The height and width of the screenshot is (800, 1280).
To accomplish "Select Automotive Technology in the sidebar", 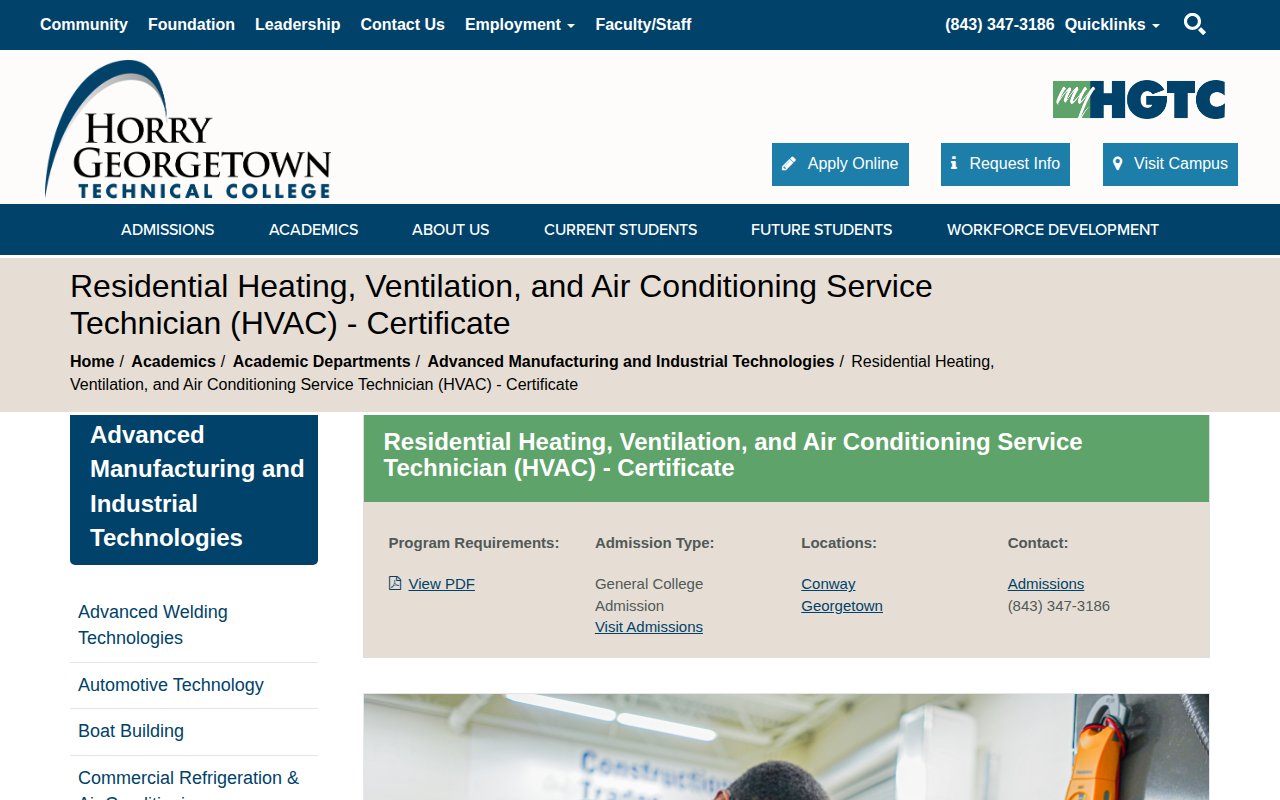I will pos(171,685).
